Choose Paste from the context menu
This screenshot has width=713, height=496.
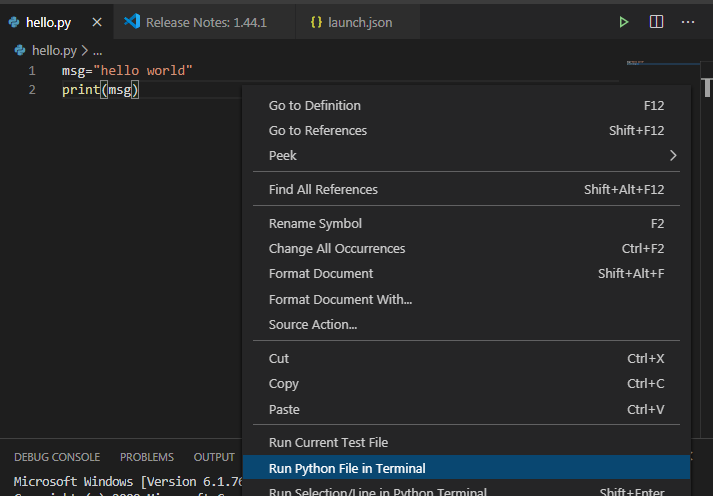(x=467, y=410)
